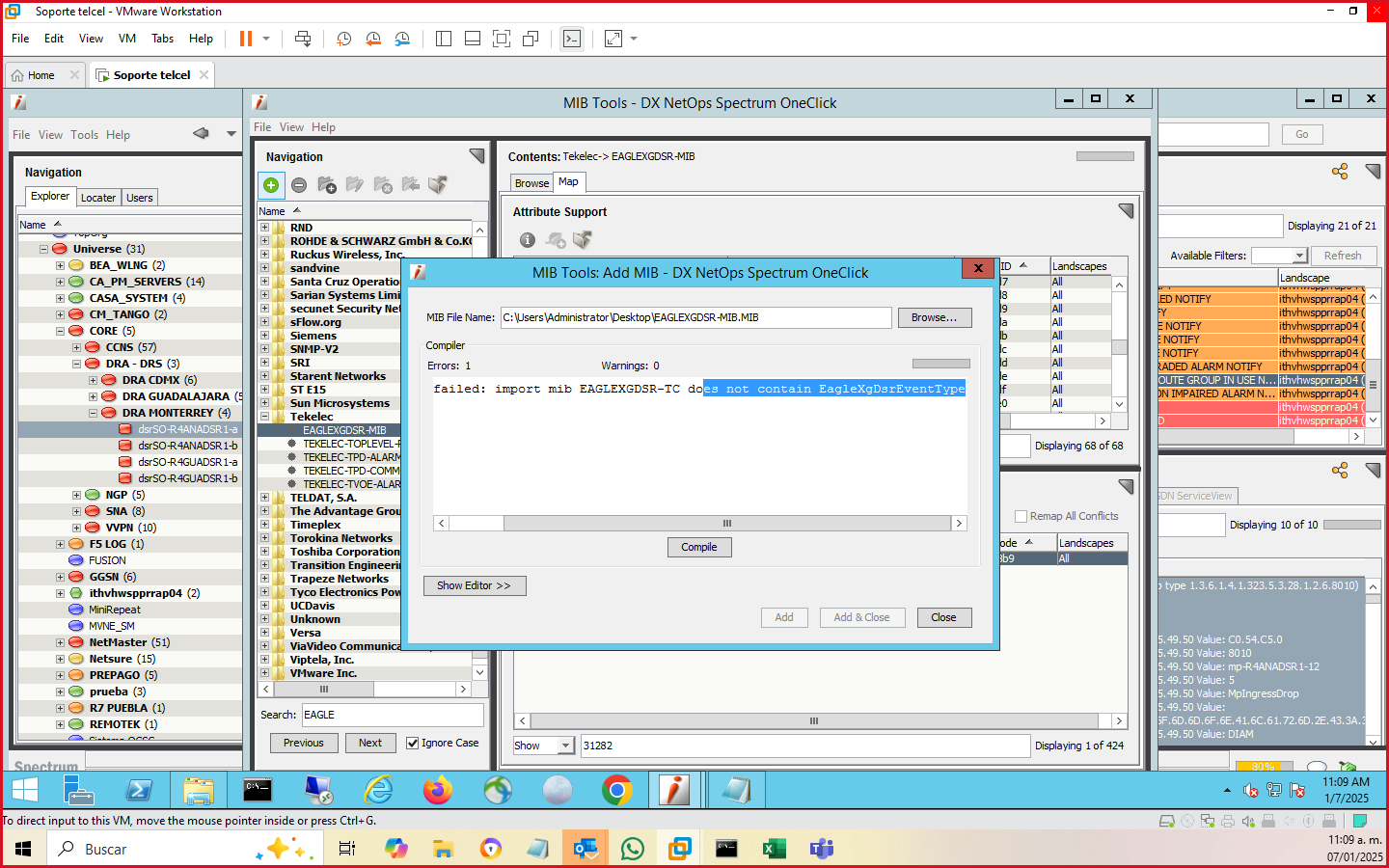The image size is (1389, 868).
Task: Expand the NGP node in Explorer tree
Action: [76, 495]
